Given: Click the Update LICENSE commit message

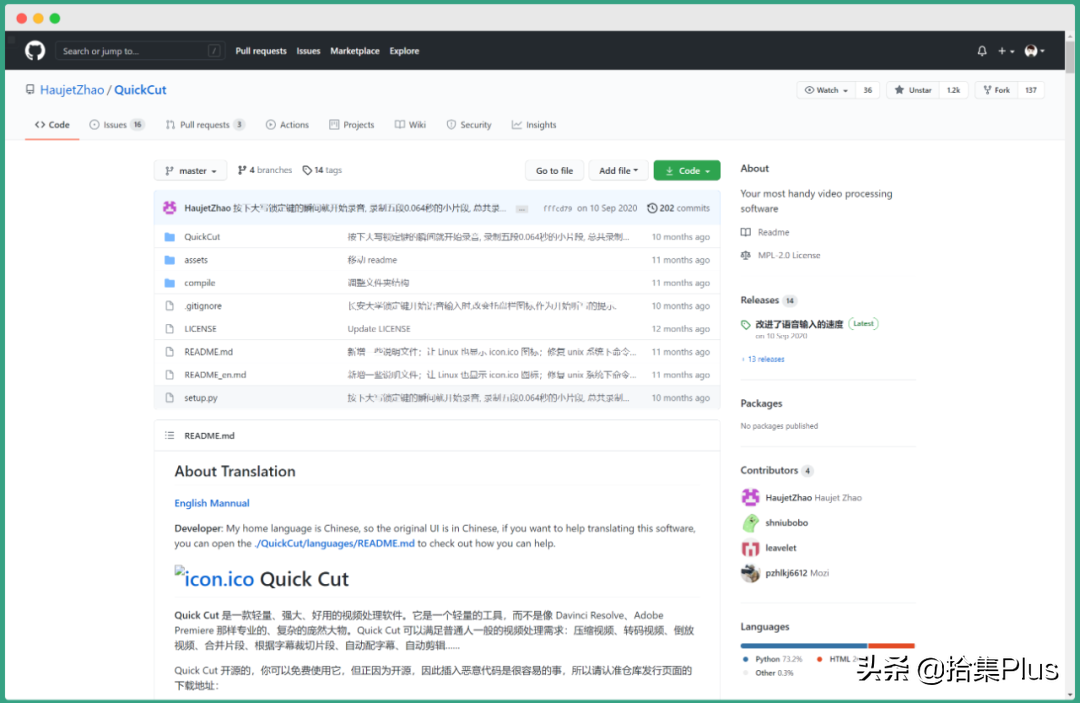Looking at the screenshot, I should (379, 329).
